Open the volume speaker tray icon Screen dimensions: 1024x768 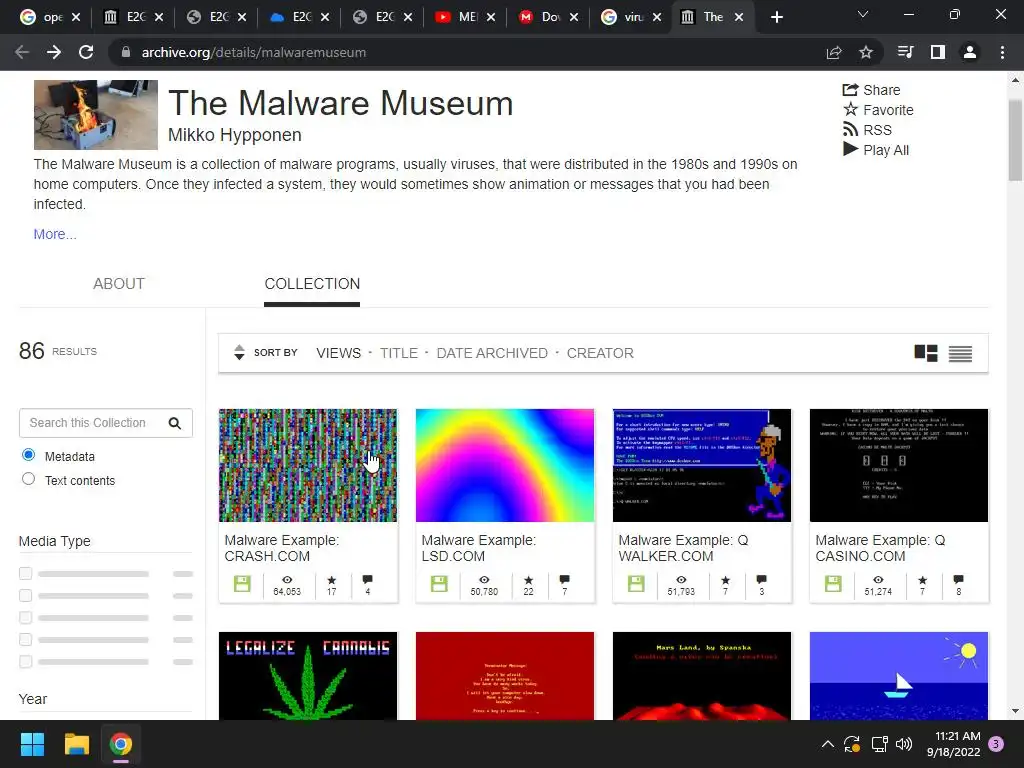(904, 744)
